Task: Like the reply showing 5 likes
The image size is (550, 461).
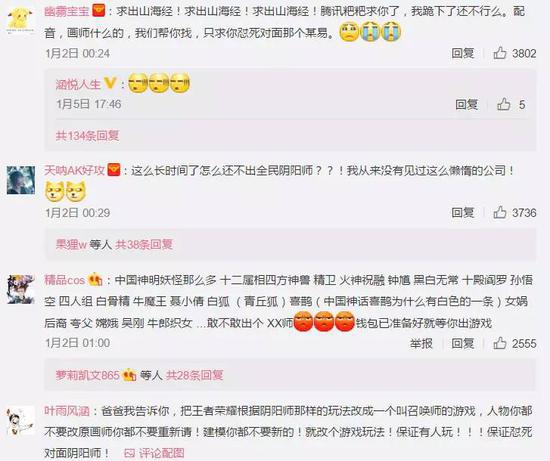Action: [x=504, y=104]
